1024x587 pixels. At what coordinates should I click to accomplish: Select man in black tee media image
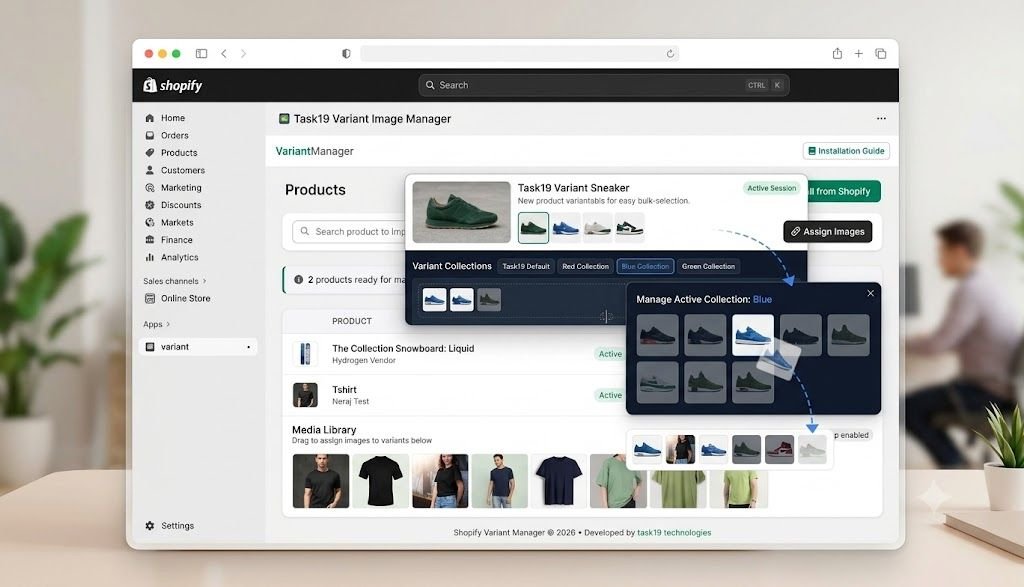[x=321, y=481]
